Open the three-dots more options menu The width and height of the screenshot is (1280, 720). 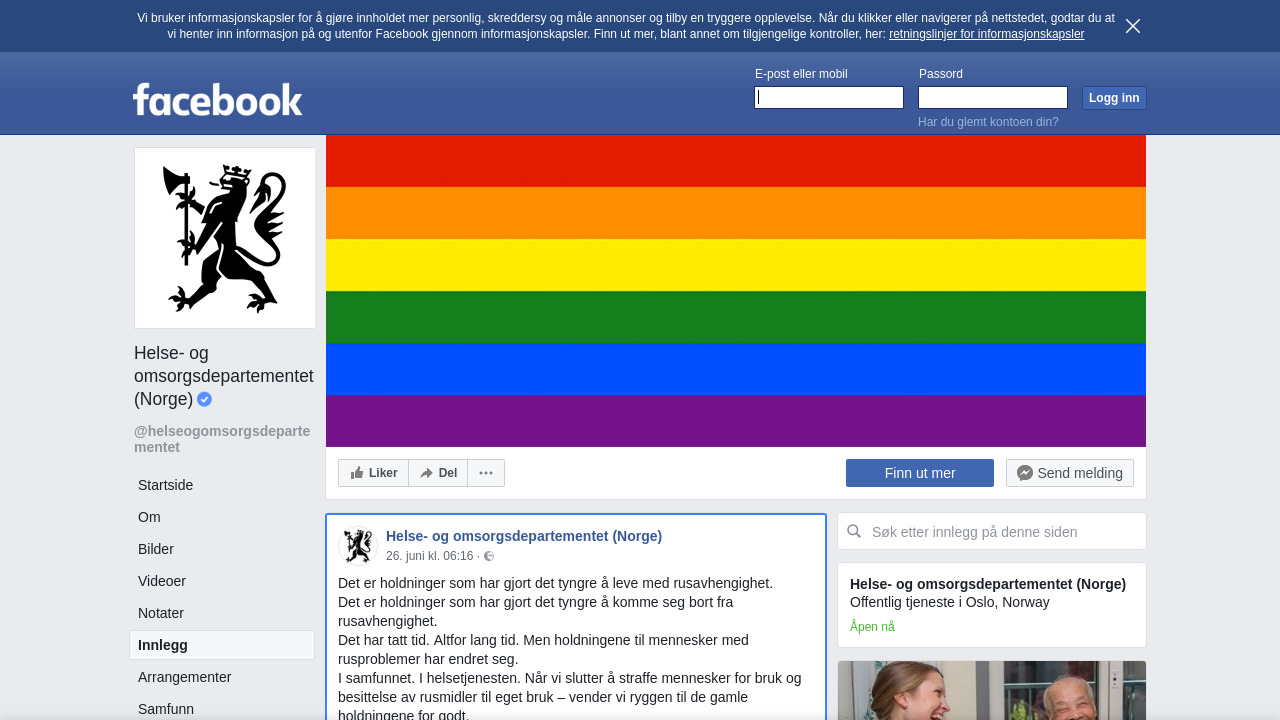(x=486, y=473)
